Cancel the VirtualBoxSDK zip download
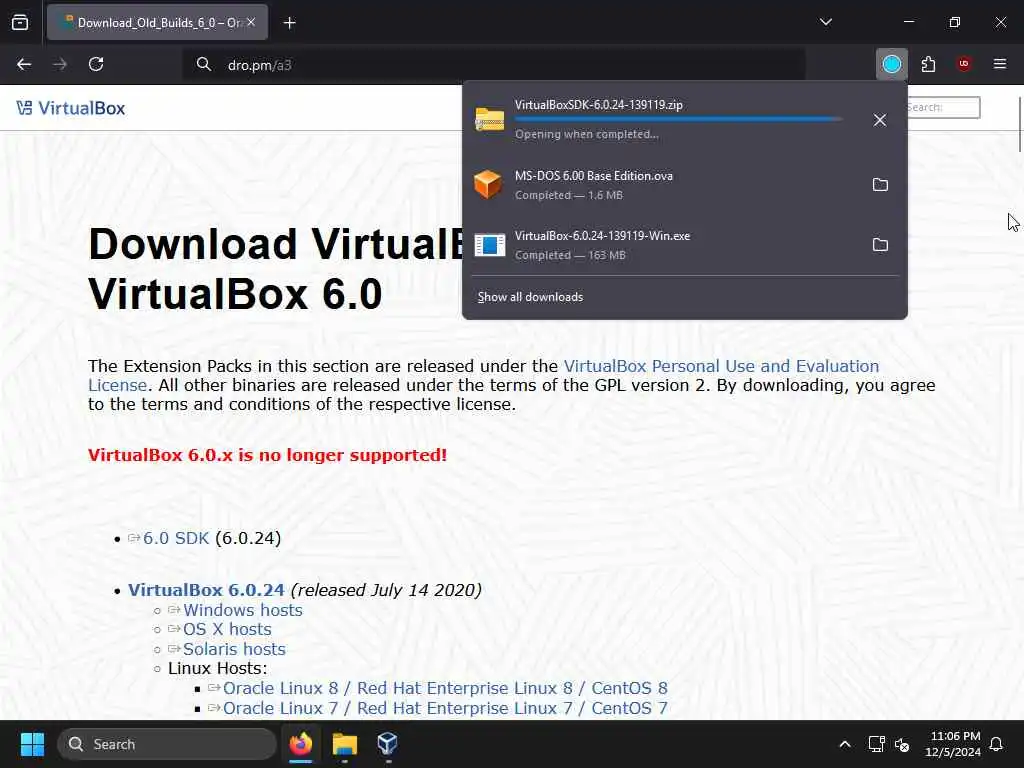The image size is (1024, 768). (x=880, y=120)
